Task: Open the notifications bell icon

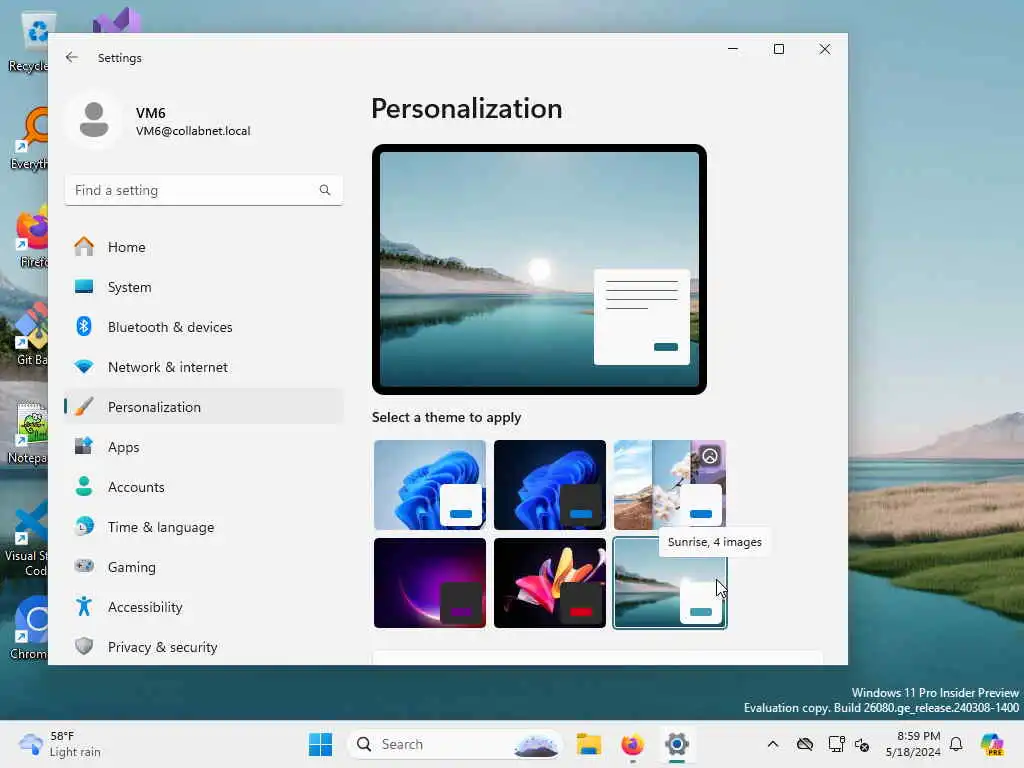Action: pyautogui.click(x=956, y=744)
